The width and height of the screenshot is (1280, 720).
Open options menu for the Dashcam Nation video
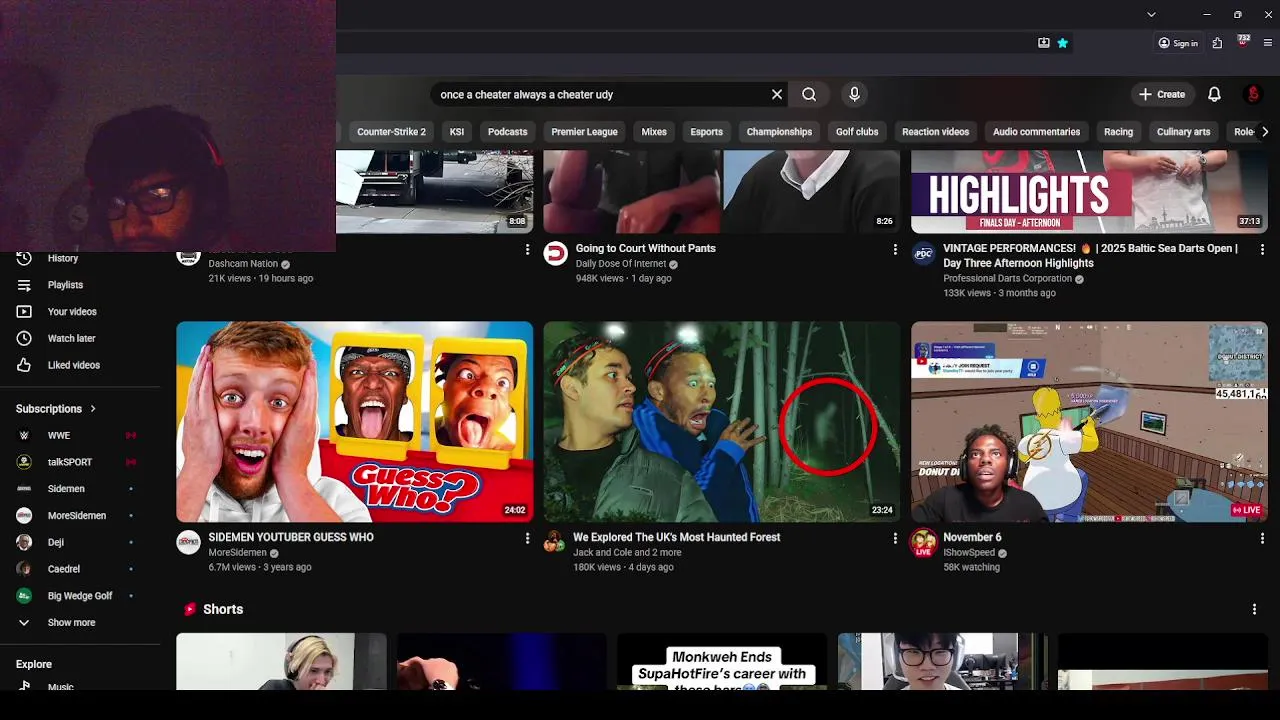pyautogui.click(x=527, y=249)
